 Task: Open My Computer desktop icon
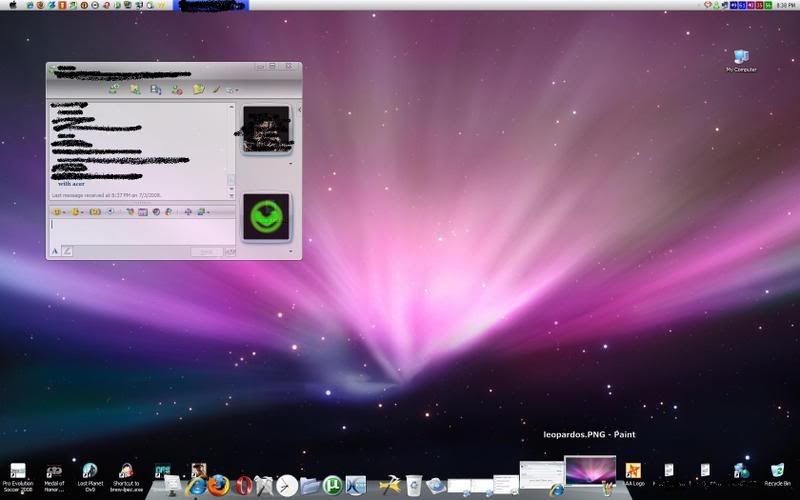click(x=741, y=60)
